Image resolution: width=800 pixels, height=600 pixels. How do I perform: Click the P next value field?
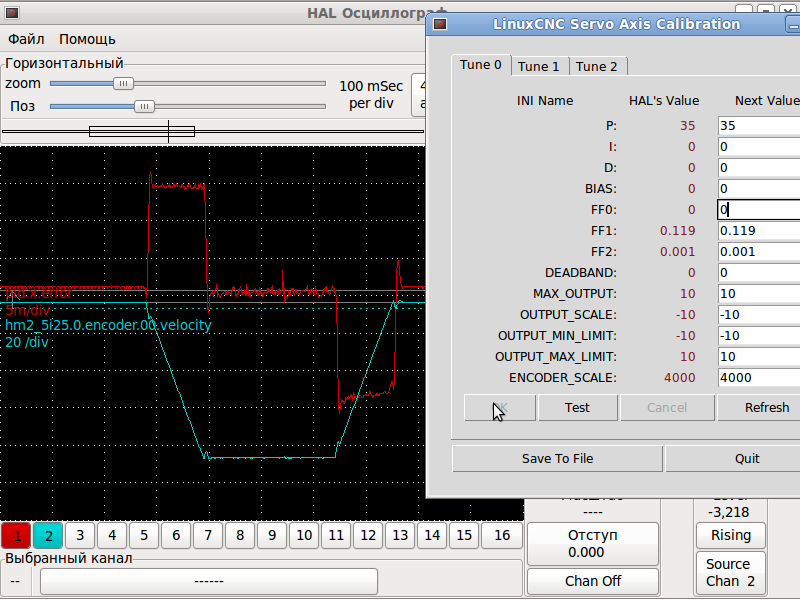759,126
